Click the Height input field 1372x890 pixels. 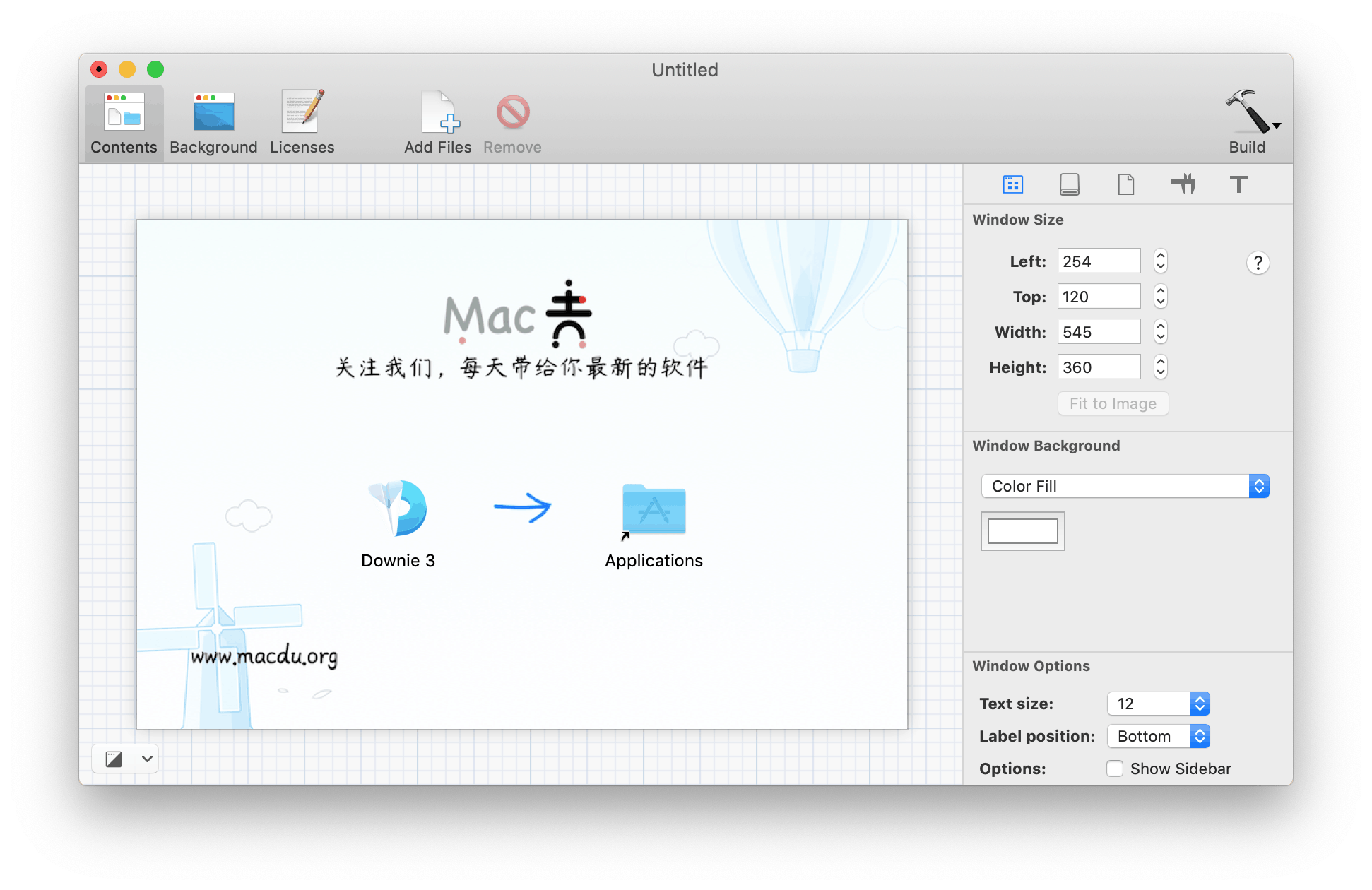[x=1099, y=367]
